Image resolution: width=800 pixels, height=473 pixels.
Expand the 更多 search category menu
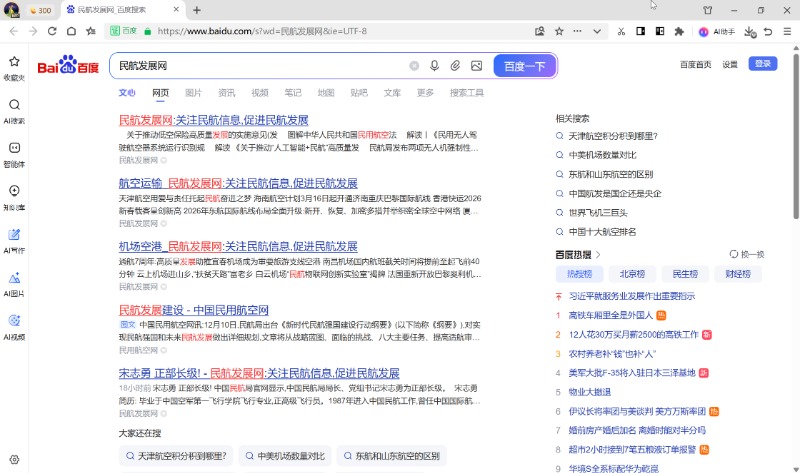pos(426,93)
